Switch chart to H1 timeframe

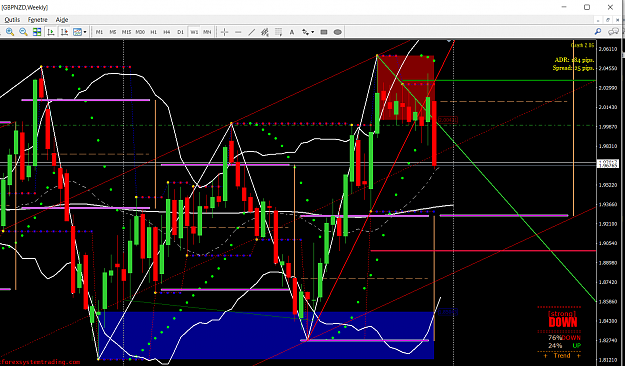coord(153,32)
